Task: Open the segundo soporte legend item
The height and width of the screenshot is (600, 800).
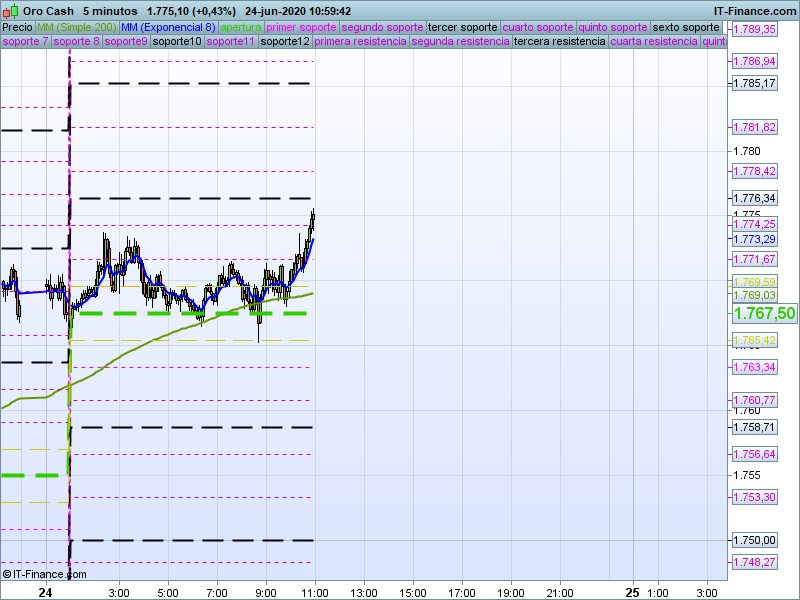Action: (382, 27)
